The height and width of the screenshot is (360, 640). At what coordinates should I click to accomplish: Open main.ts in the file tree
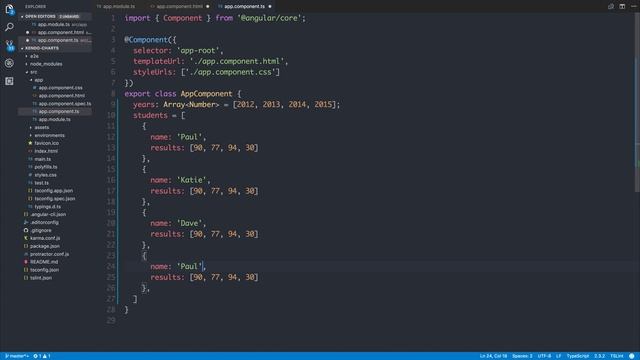click(42, 159)
